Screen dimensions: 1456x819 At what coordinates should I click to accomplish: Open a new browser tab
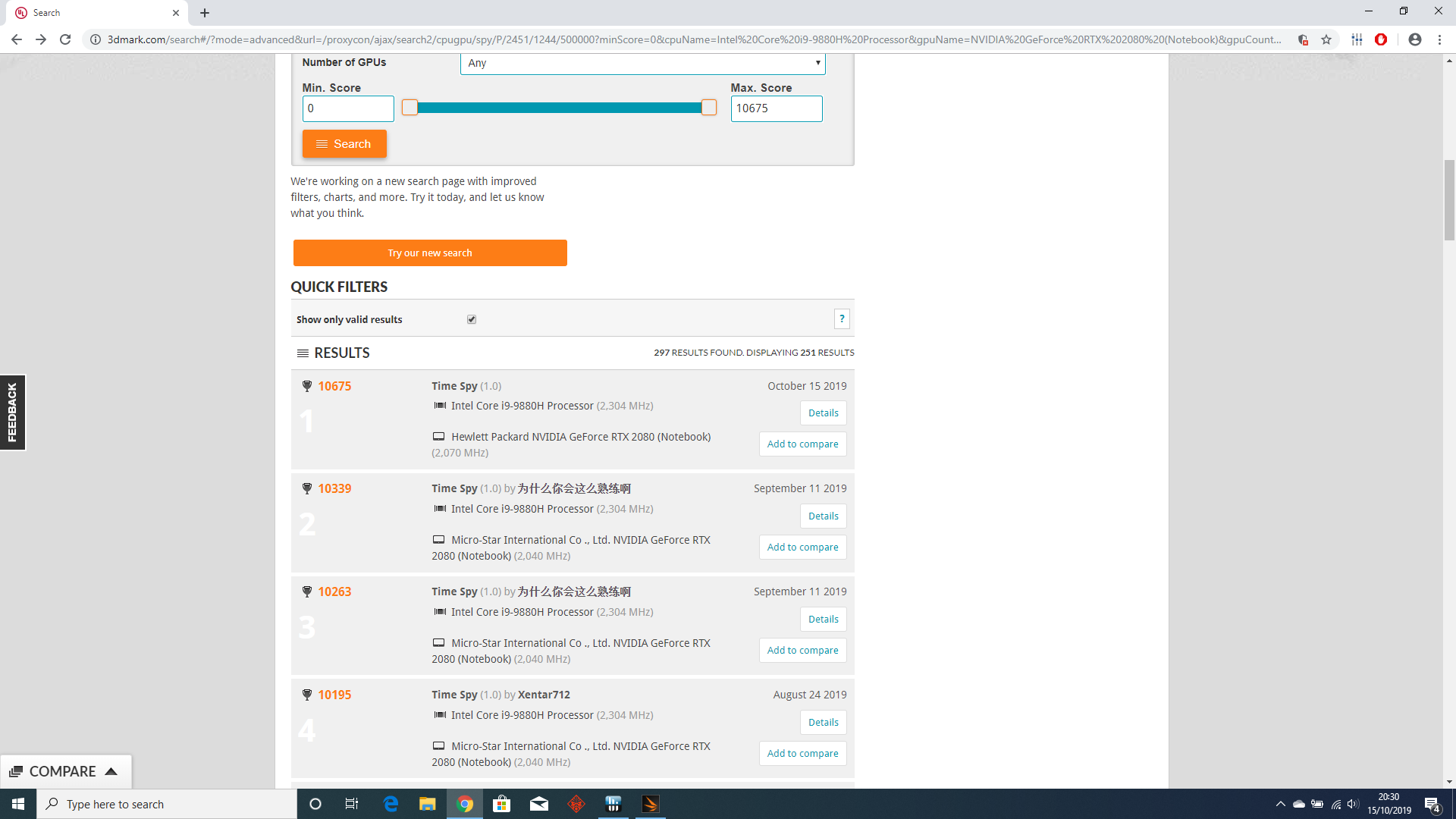coord(205,13)
